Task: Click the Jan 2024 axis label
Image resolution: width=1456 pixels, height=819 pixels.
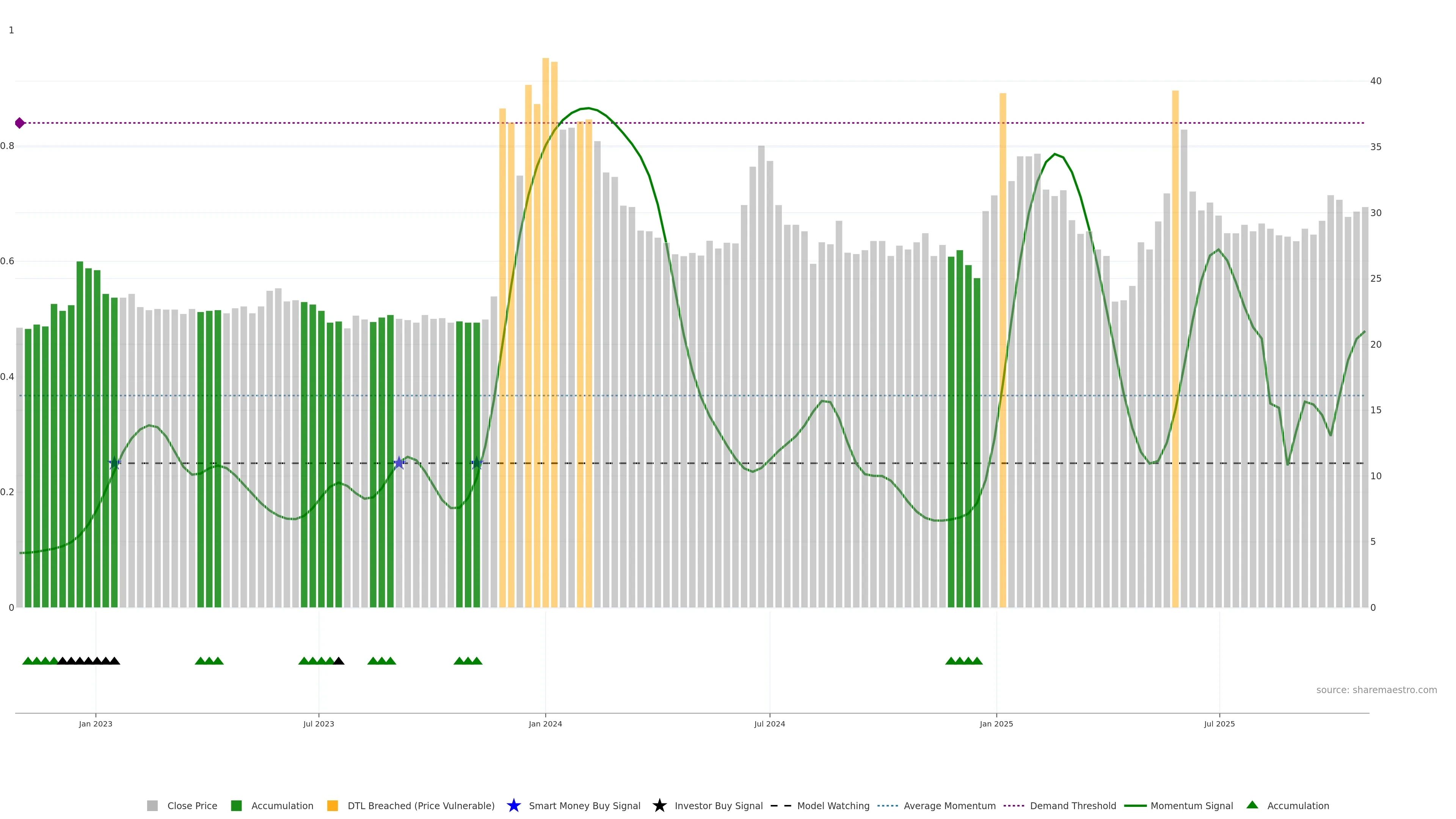Action: [x=545, y=723]
